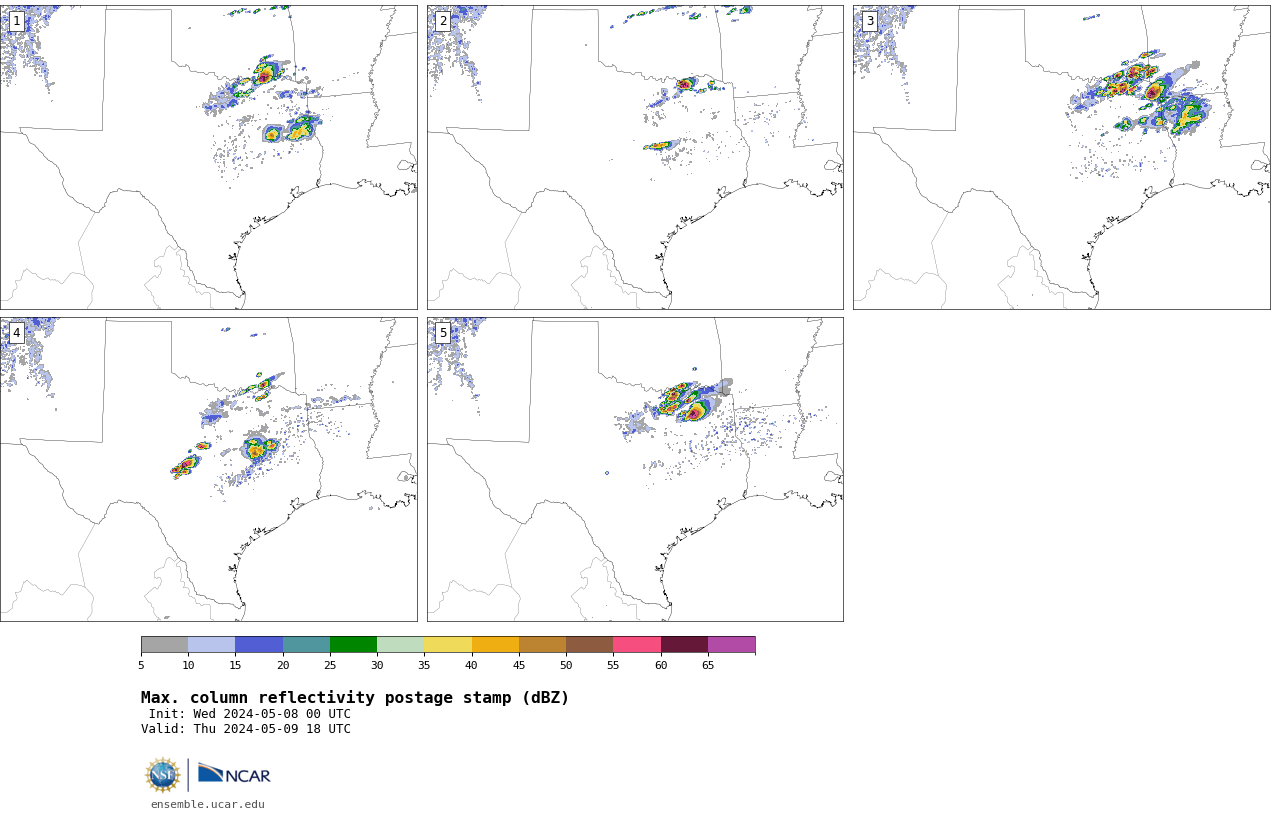1280x815 pixels.
Task: Click the orange 40-45 dBZ swatch
Action: (x=495, y=645)
